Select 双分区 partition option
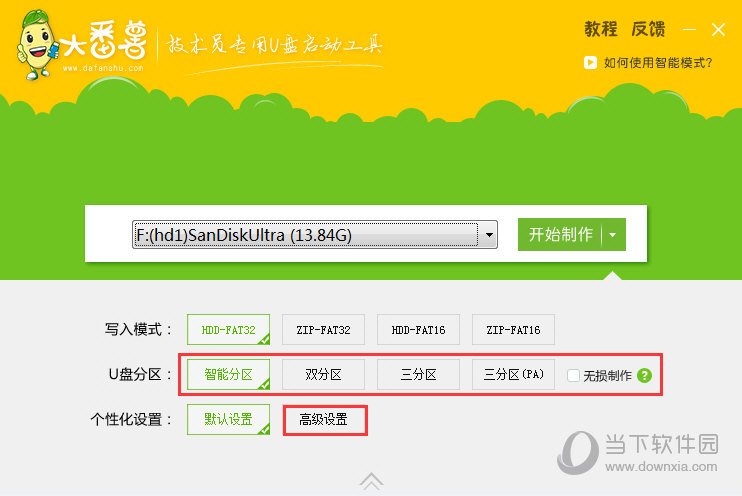The image size is (742, 496). pyautogui.click(x=323, y=374)
